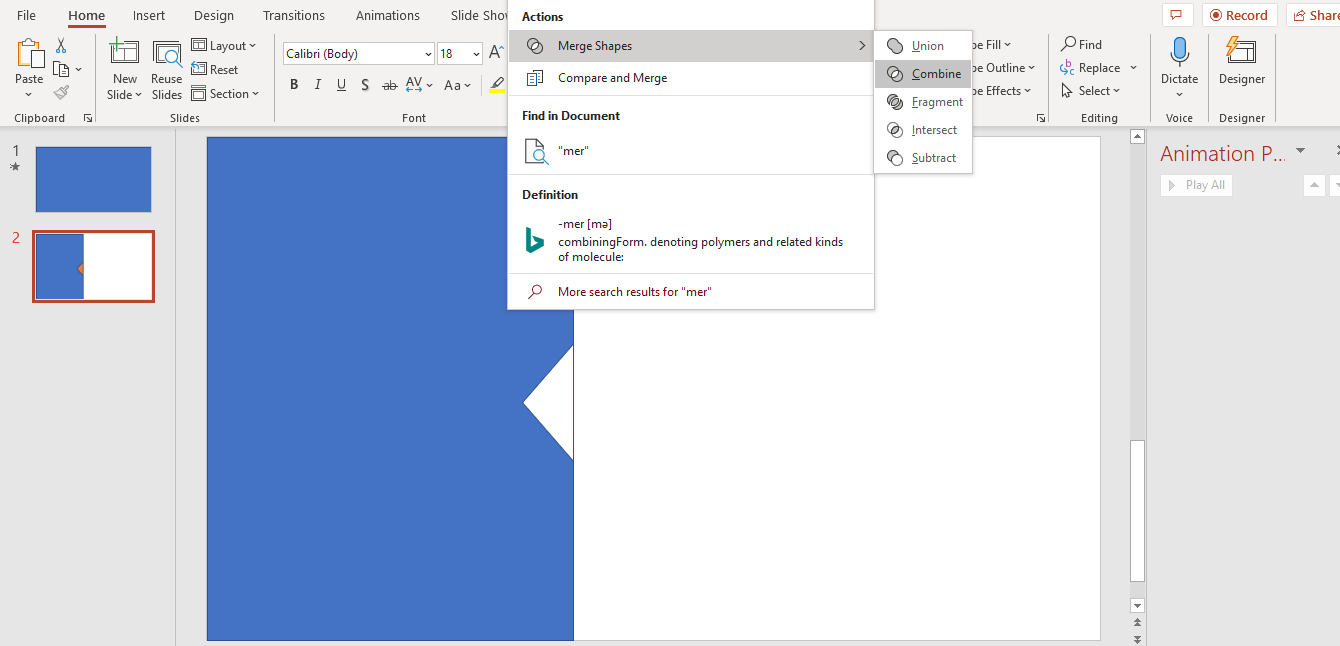Switch to the Design tab
1340x646 pixels.
(214, 15)
